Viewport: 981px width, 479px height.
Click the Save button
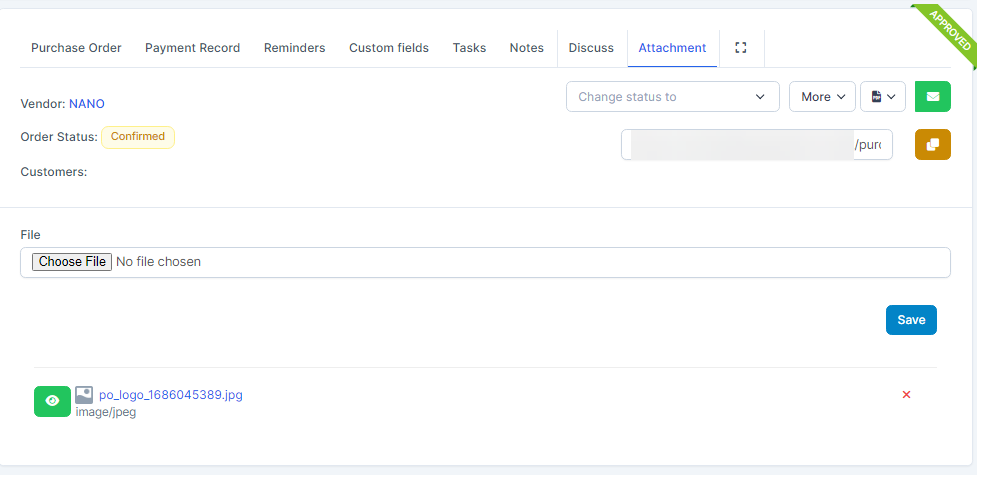tap(910, 320)
